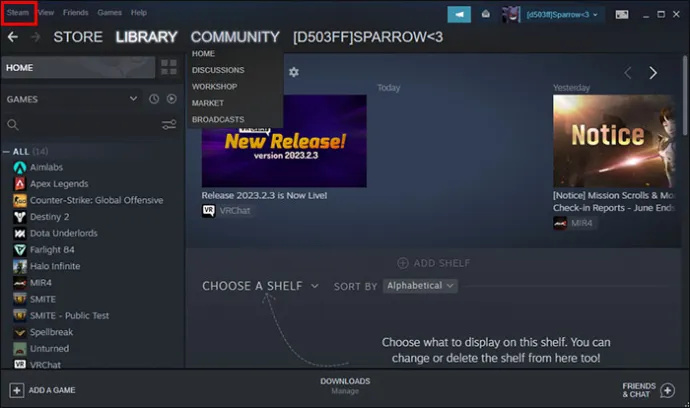Show next news with right chevron
This screenshot has height=408, width=690.
click(653, 73)
